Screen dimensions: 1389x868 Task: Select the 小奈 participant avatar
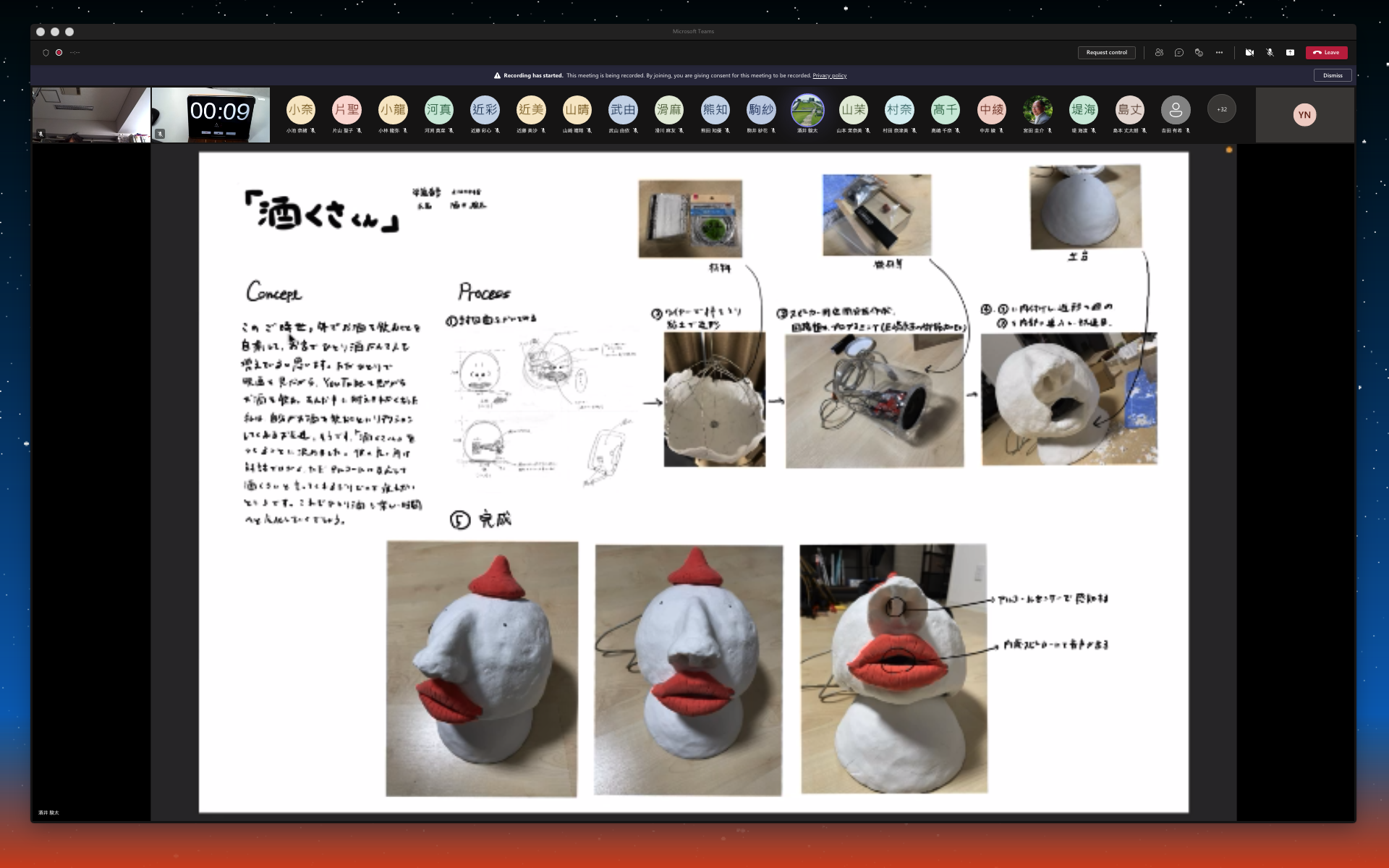[300, 110]
